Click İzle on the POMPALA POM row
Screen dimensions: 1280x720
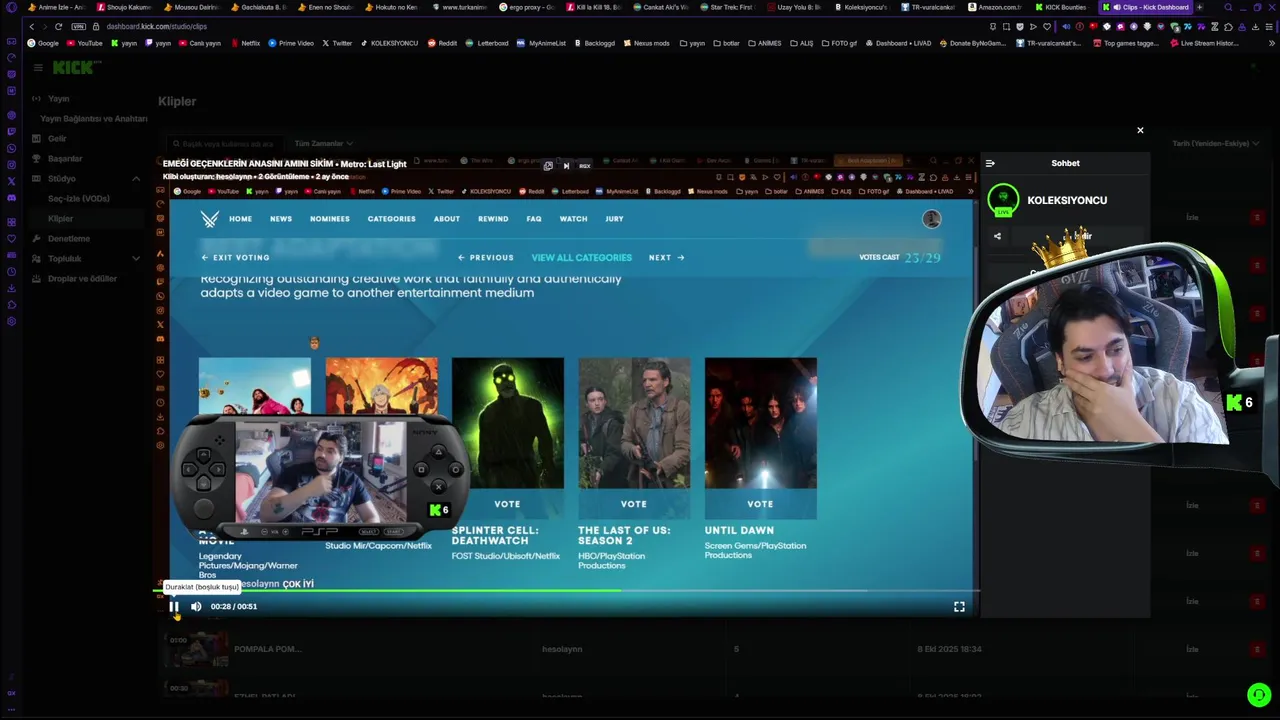[x=1192, y=649]
